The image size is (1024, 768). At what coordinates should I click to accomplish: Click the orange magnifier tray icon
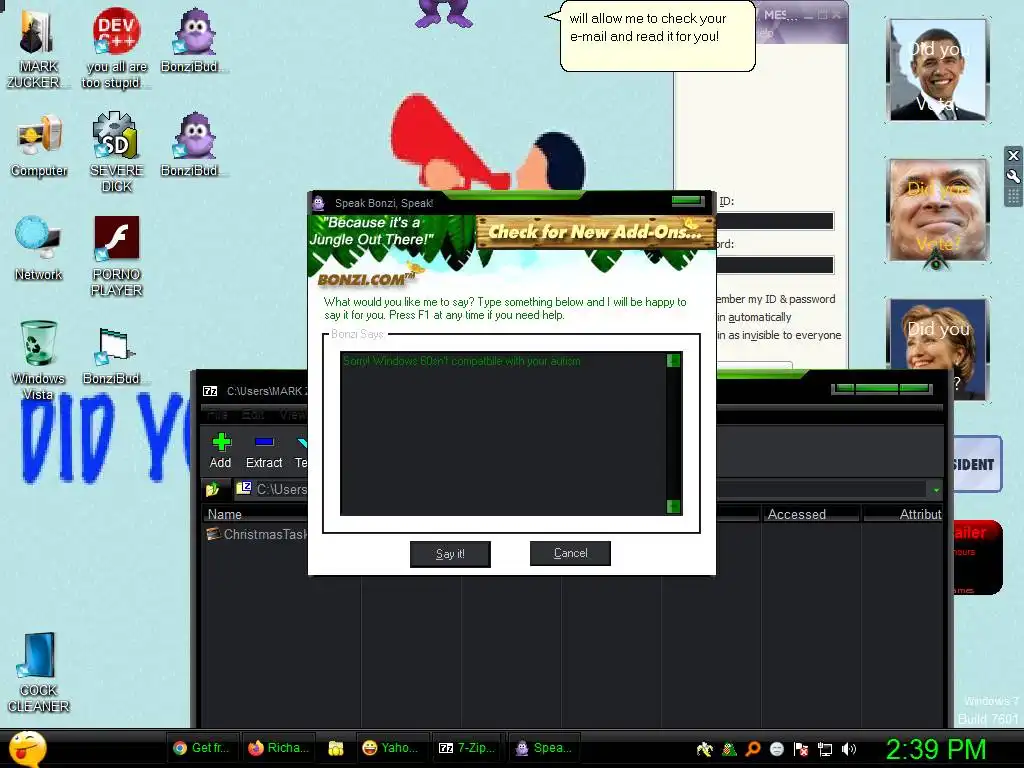[753, 749]
